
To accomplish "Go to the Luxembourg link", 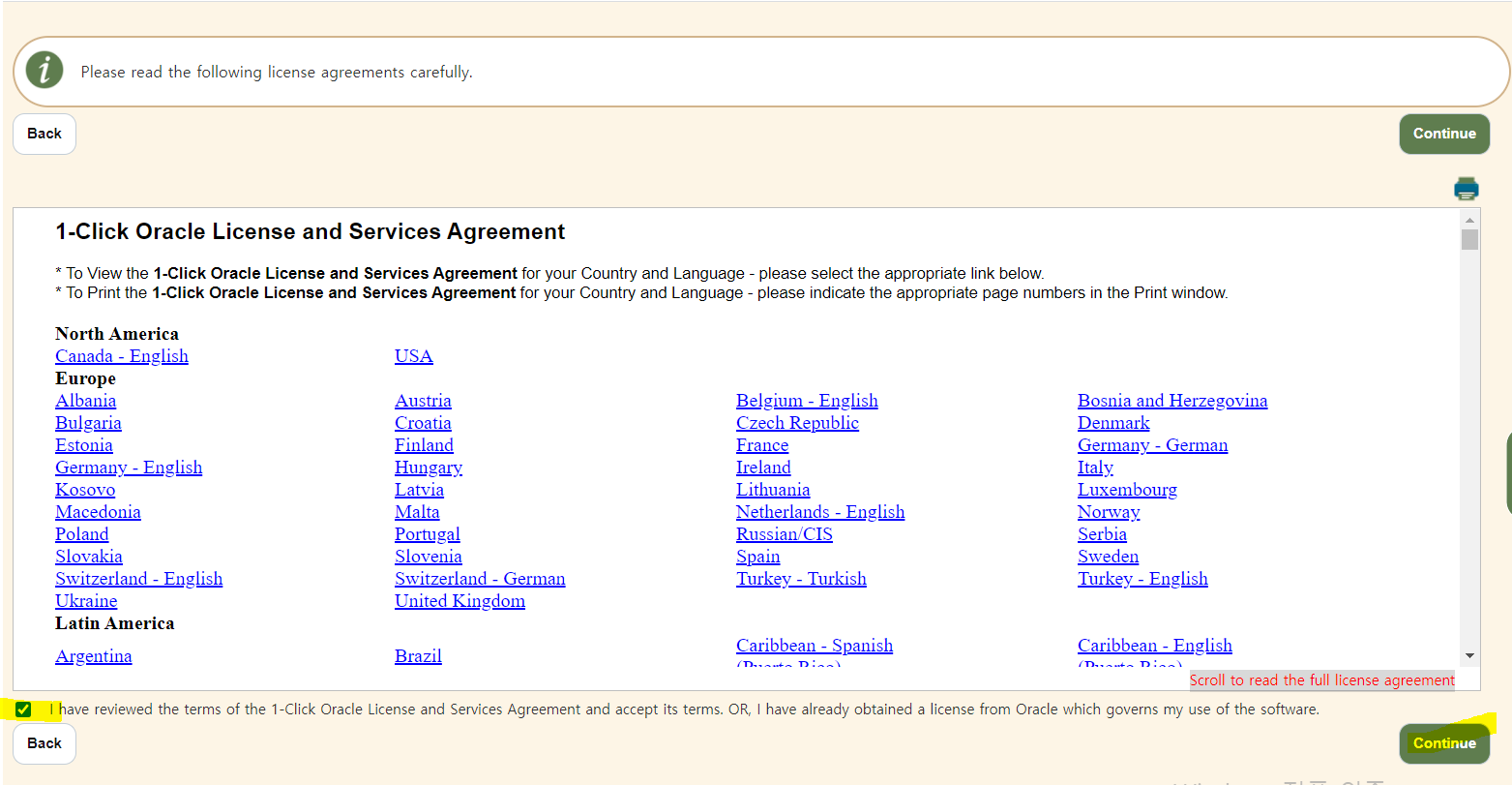I will pyautogui.click(x=1127, y=490).
